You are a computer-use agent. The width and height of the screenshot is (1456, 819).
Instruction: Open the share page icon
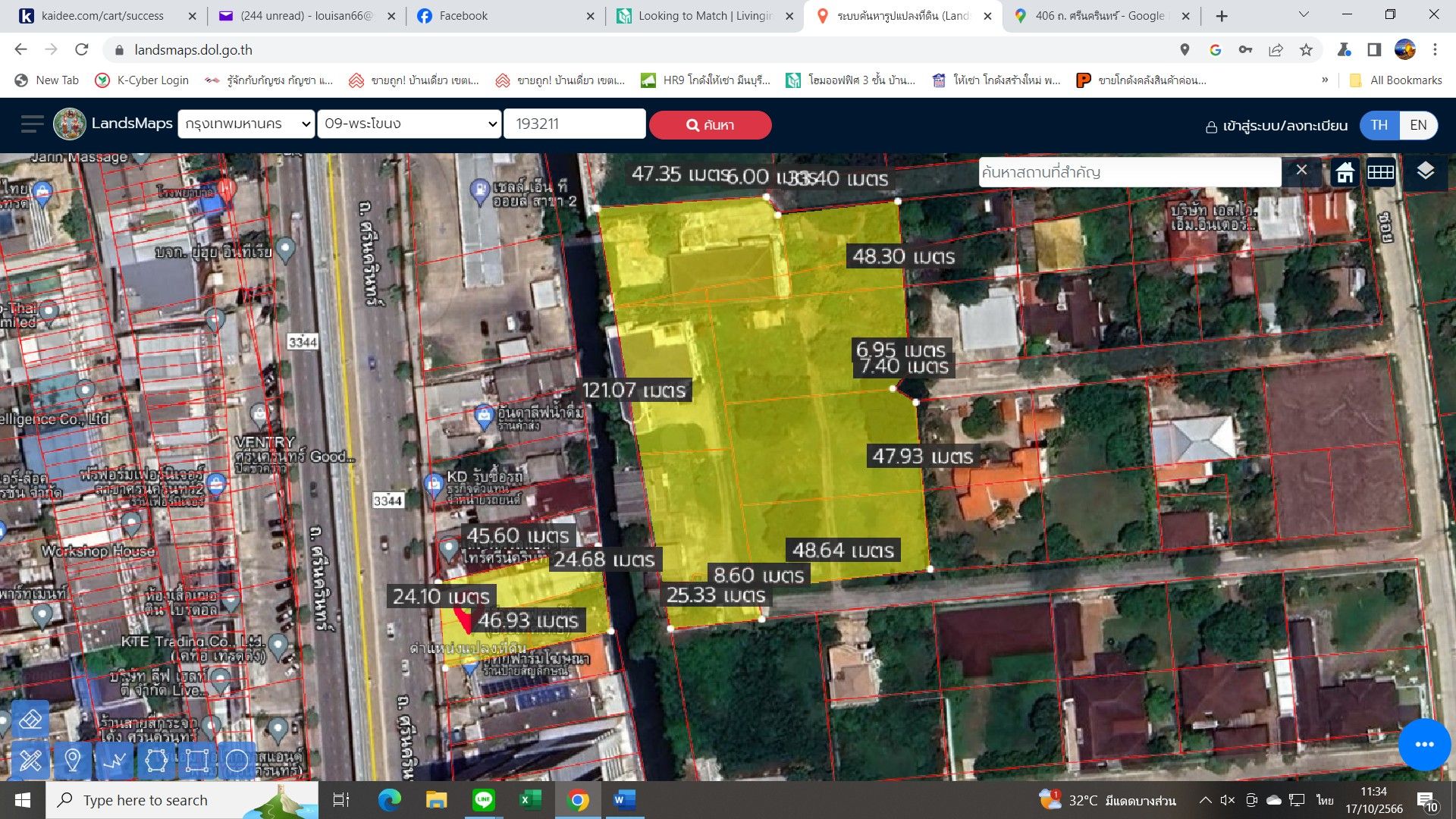pyautogui.click(x=1276, y=50)
